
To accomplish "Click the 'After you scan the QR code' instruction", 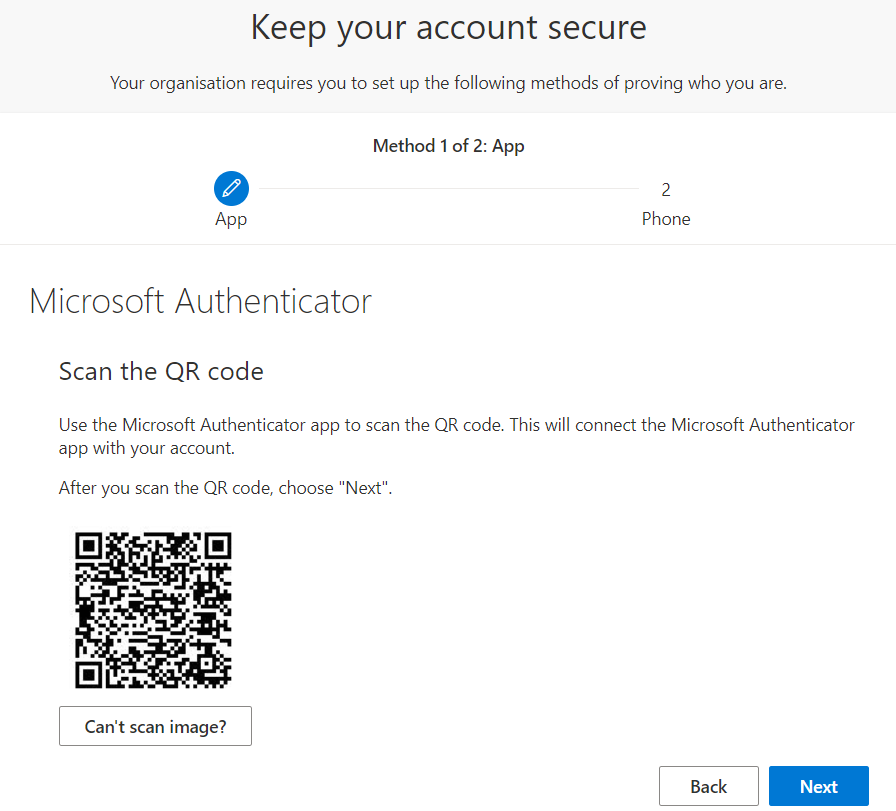I will point(225,488).
